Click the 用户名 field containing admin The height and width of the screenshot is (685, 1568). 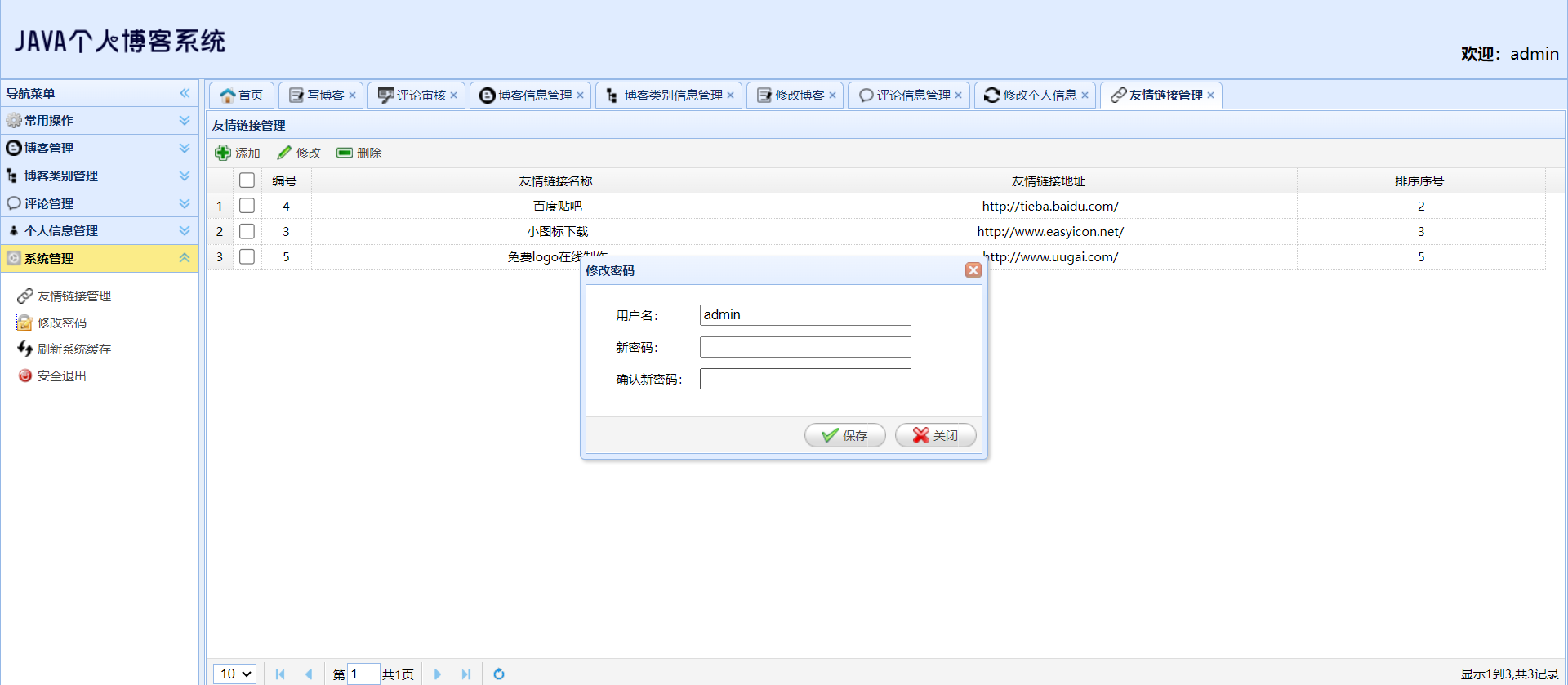point(805,315)
